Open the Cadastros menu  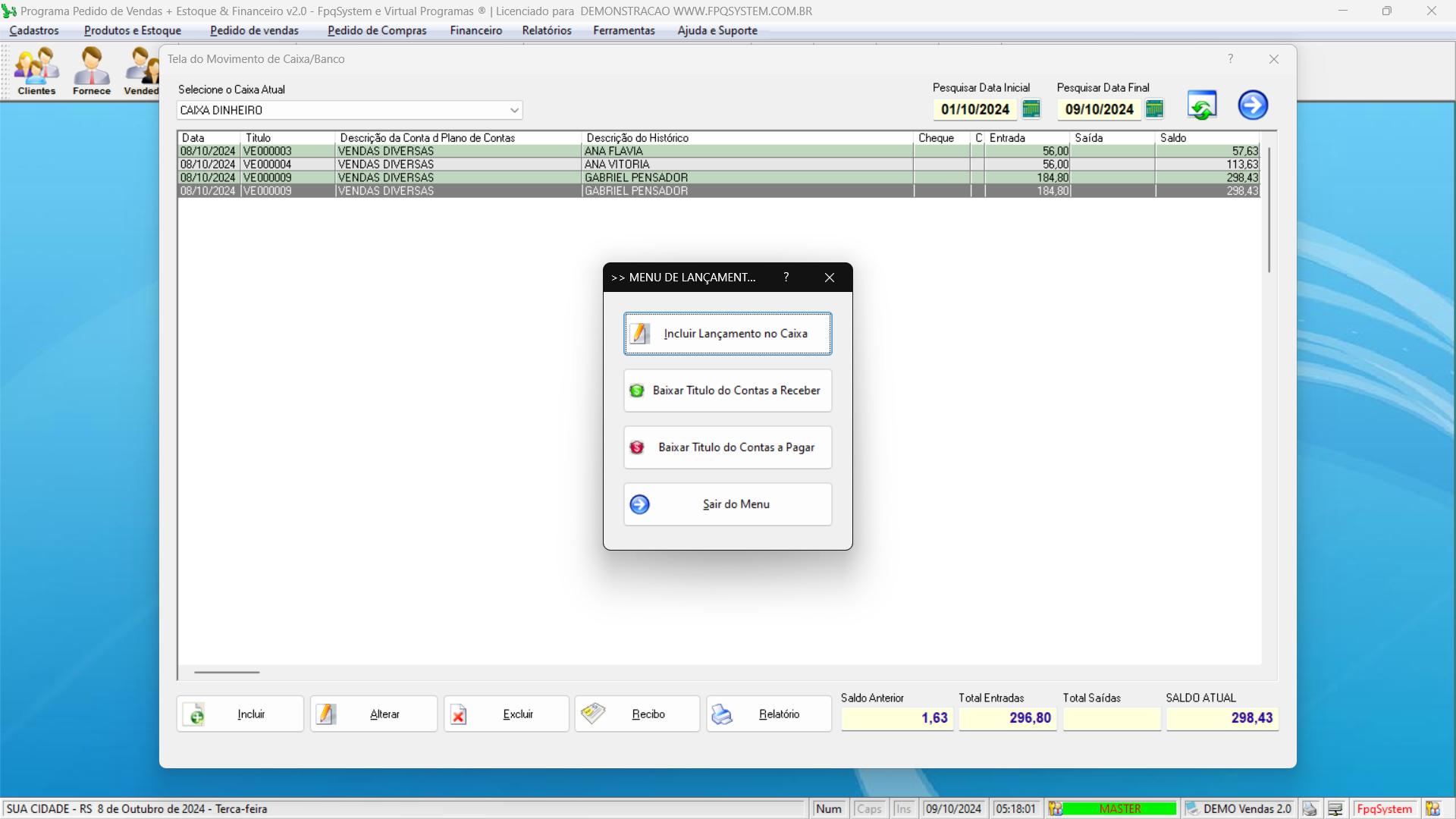[x=34, y=30]
